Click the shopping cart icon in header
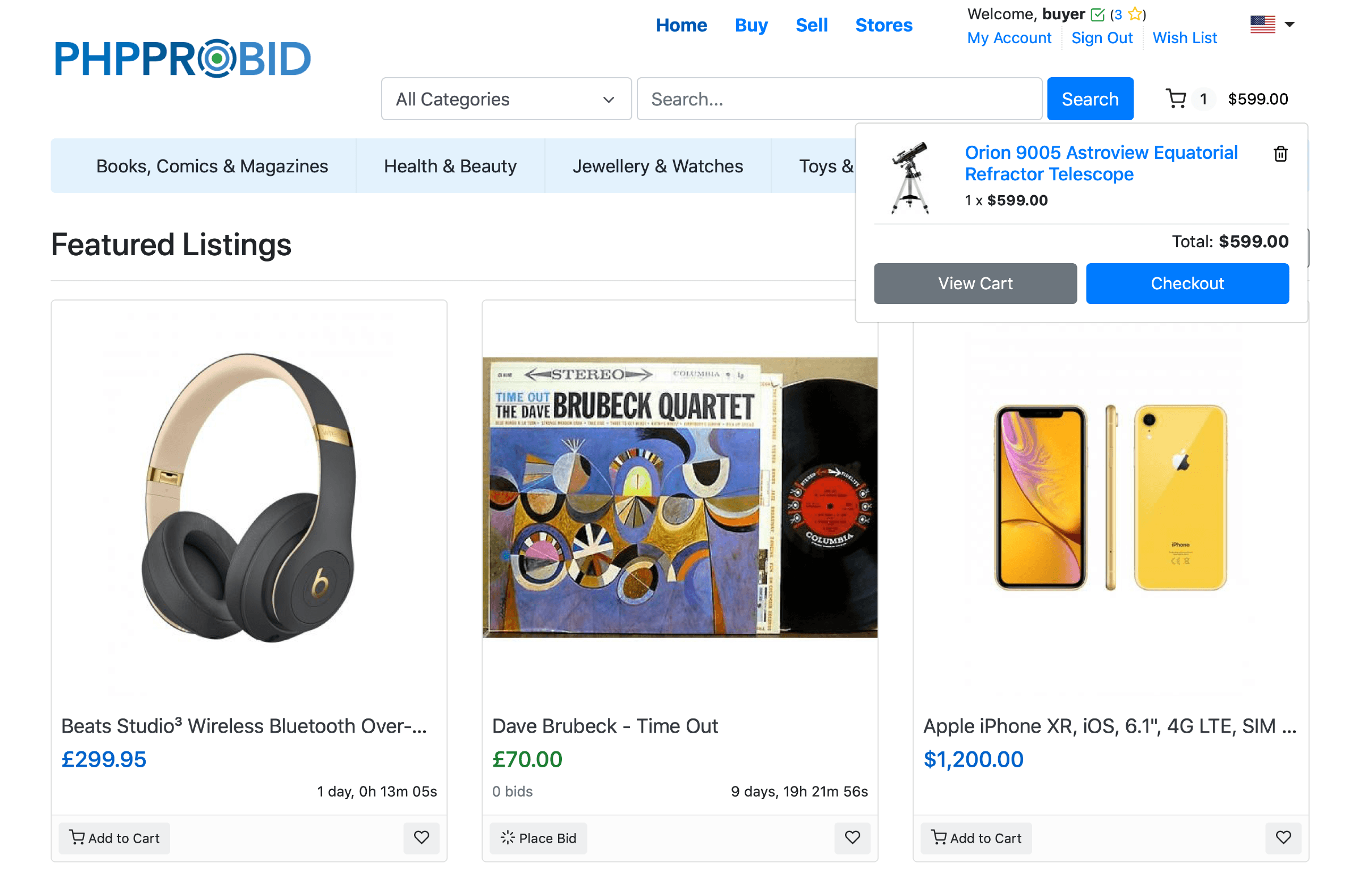This screenshot has height=896, width=1361. pos(1176,99)
